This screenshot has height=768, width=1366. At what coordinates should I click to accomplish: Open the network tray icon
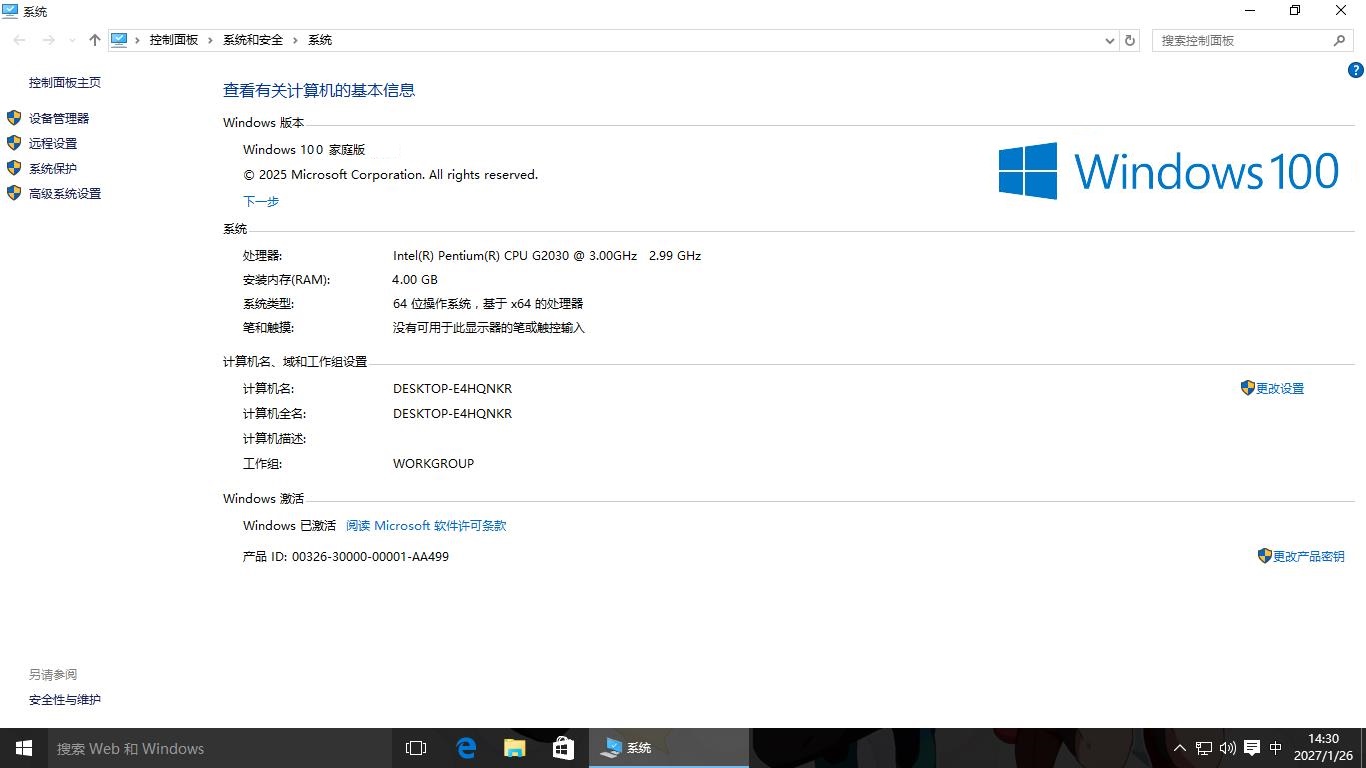1204,748
